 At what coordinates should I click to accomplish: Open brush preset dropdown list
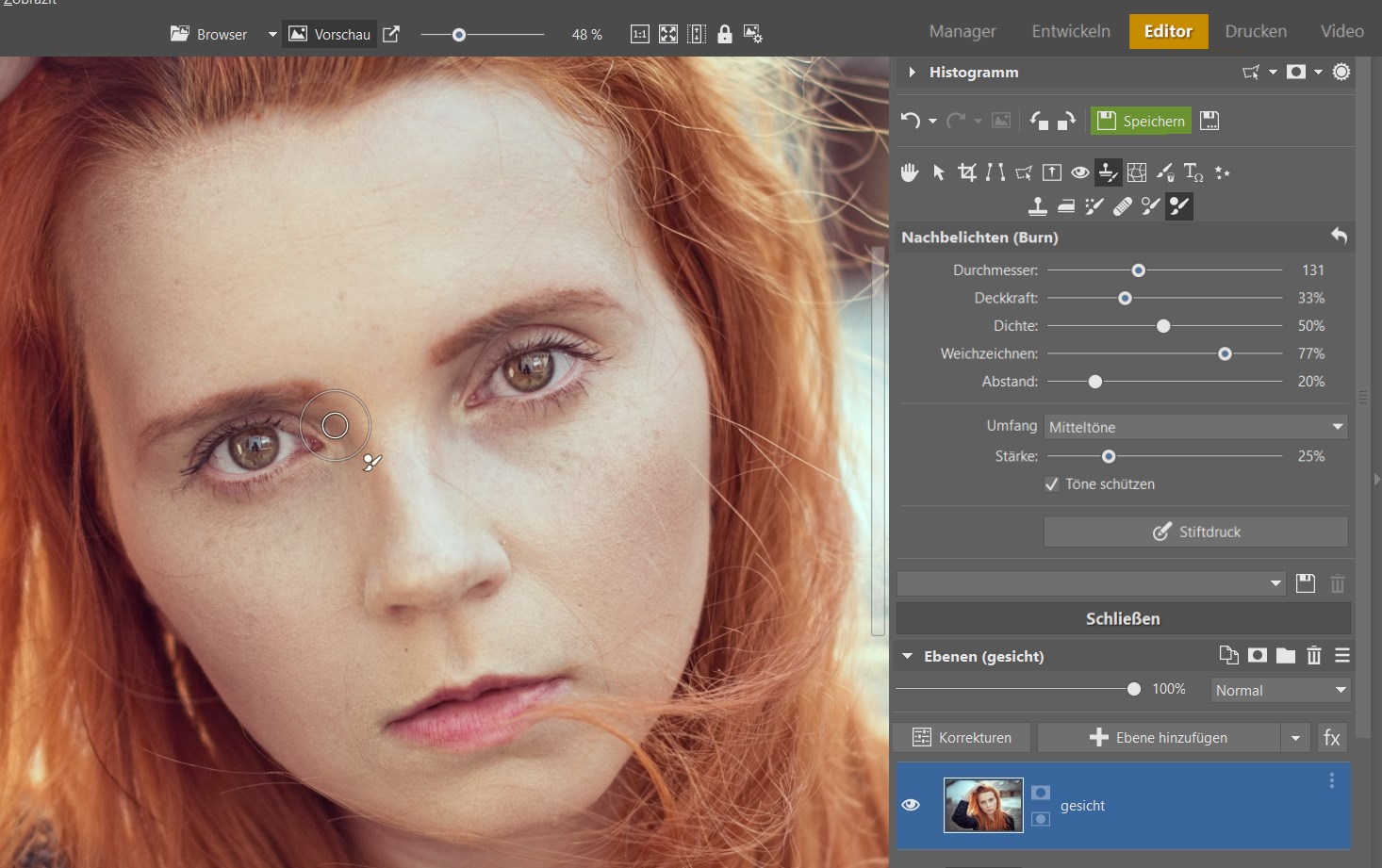pyautogui.click(x=1091, y=583)
